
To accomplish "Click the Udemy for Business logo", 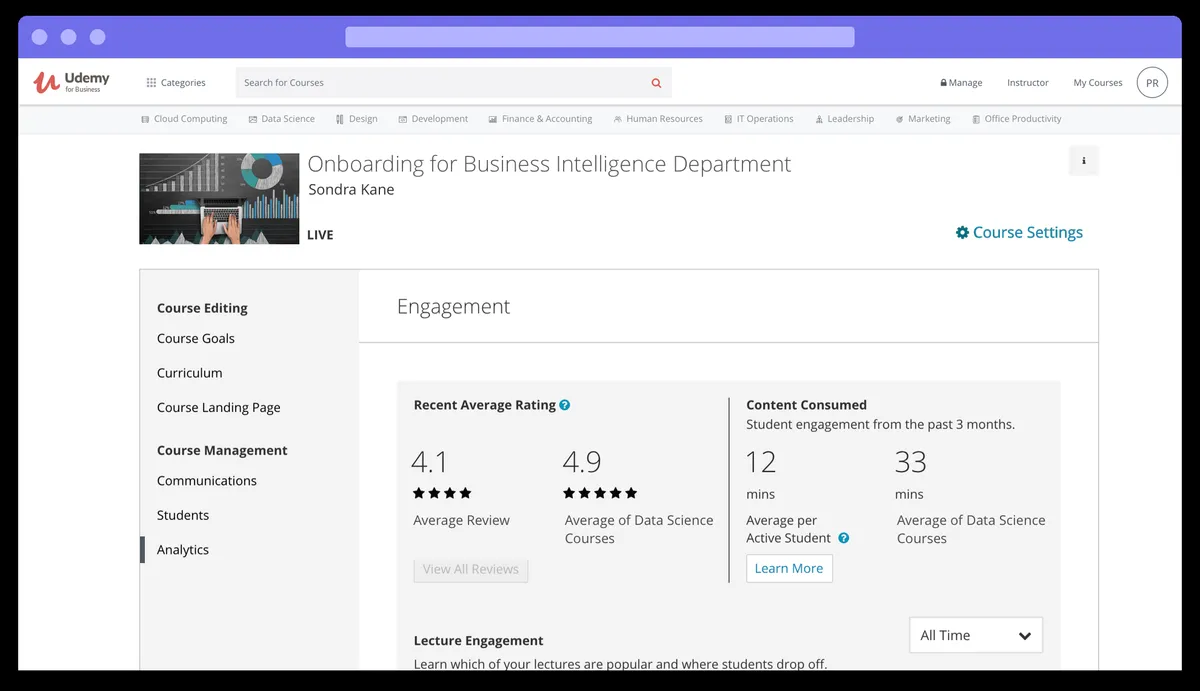I will pos(71,82).
